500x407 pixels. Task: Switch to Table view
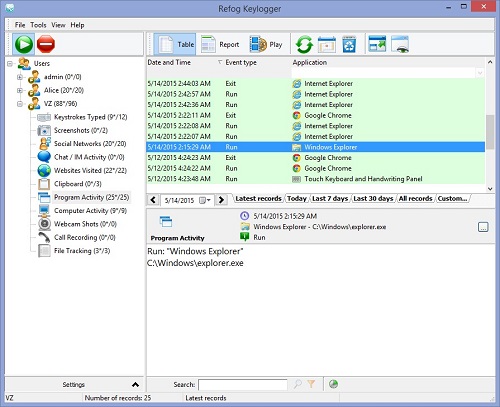coord(175,44)
